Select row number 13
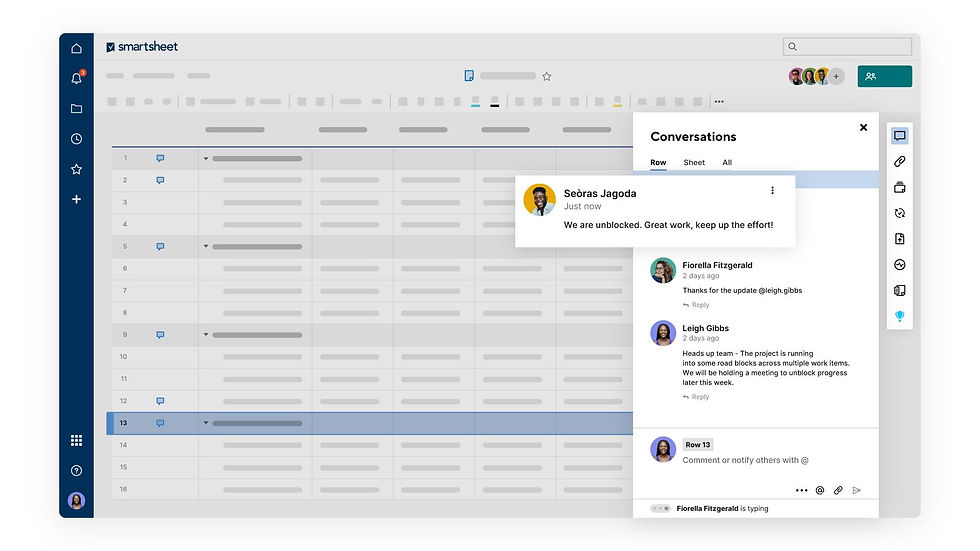The height and width of the screenshot is (551, 980). pyautogui.click(x=123, y=423)
